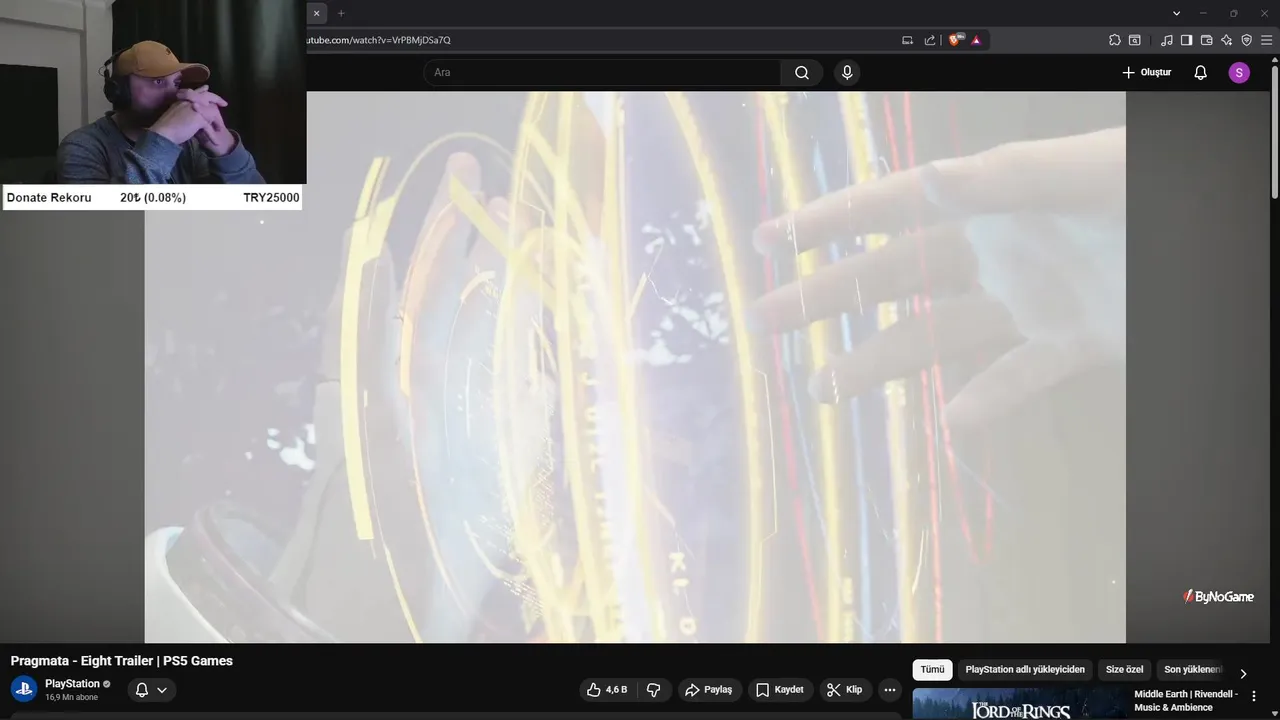Click the Donate Rekoru overlay label

49,198
